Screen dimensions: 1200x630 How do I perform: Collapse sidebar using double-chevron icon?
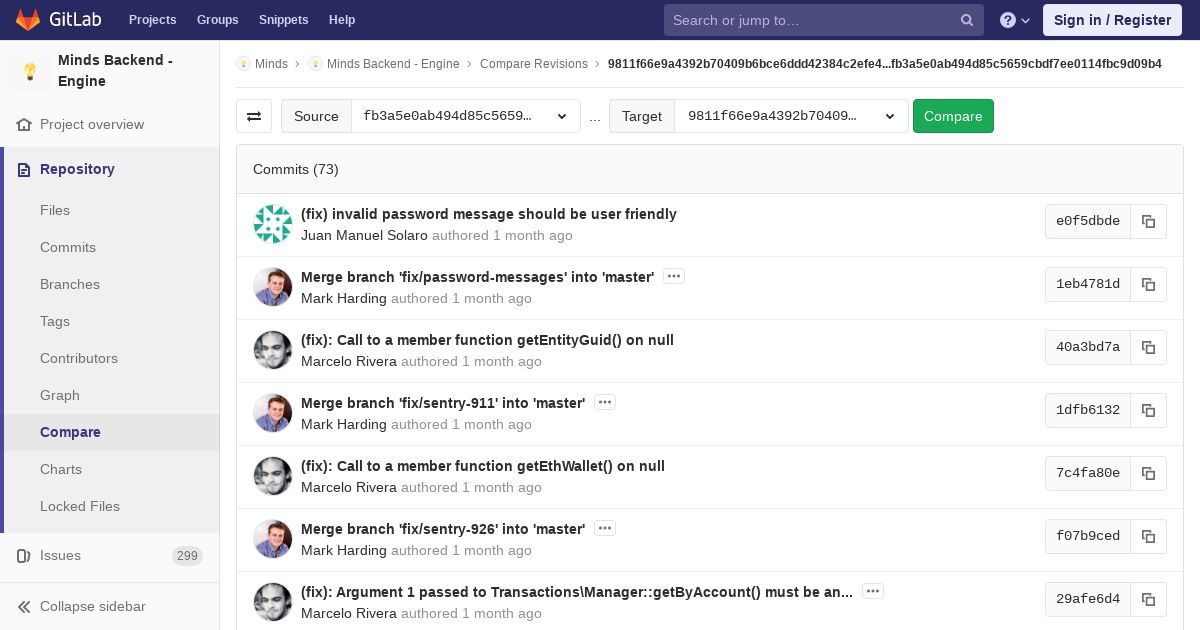pos(25,606)
